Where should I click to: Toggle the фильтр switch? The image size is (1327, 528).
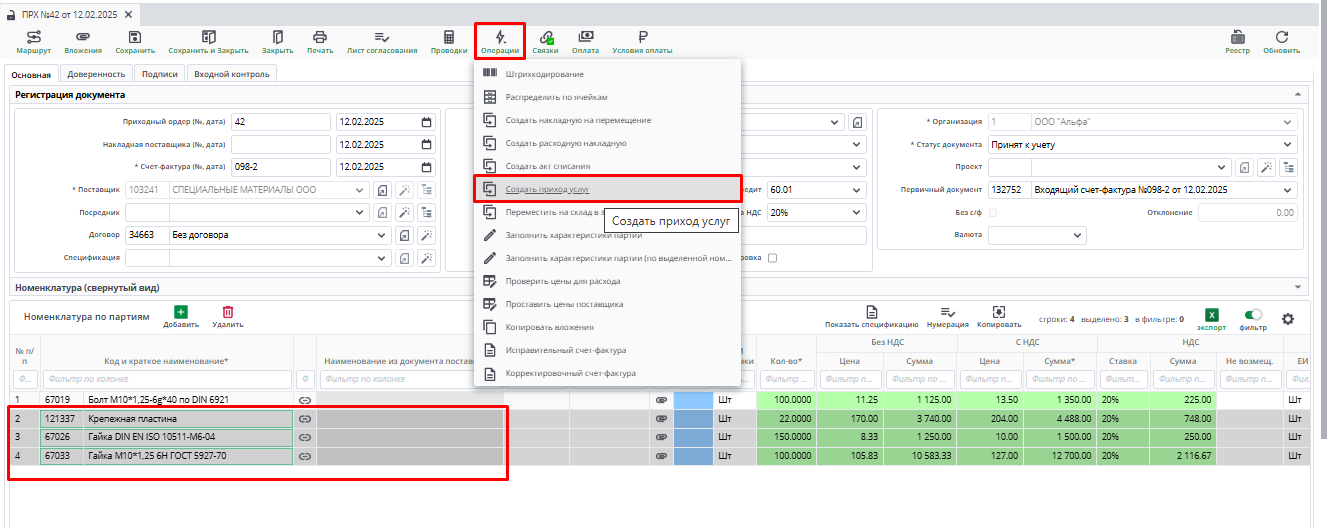pyautogui.click(x=1253, y=314)
